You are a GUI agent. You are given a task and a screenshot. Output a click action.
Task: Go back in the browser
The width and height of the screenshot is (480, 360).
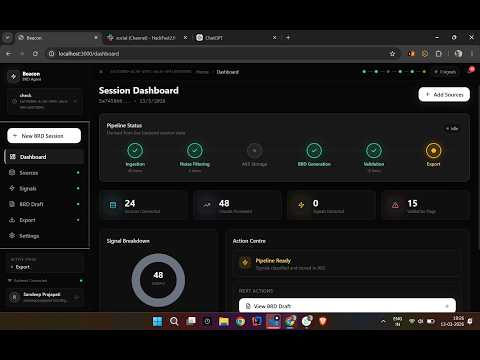(x=9, y=53)
